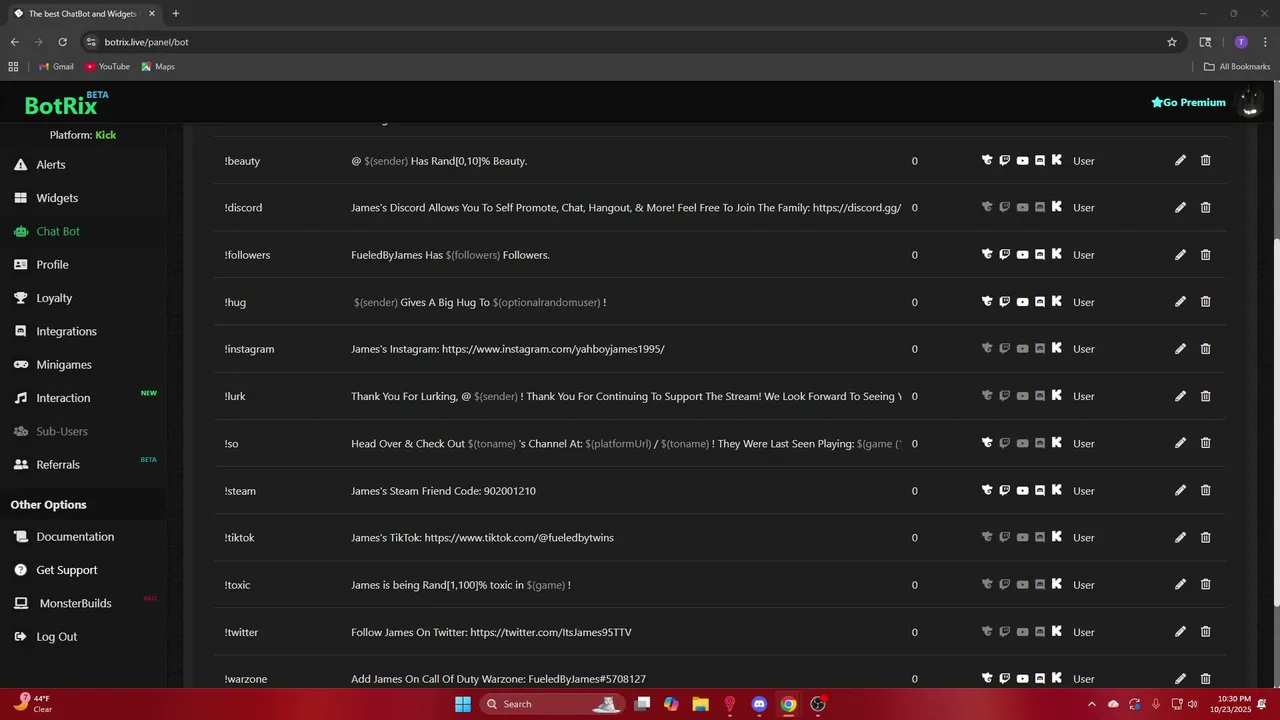Edit the !beauty command
1280x720 pixels.
point(1180,160)
